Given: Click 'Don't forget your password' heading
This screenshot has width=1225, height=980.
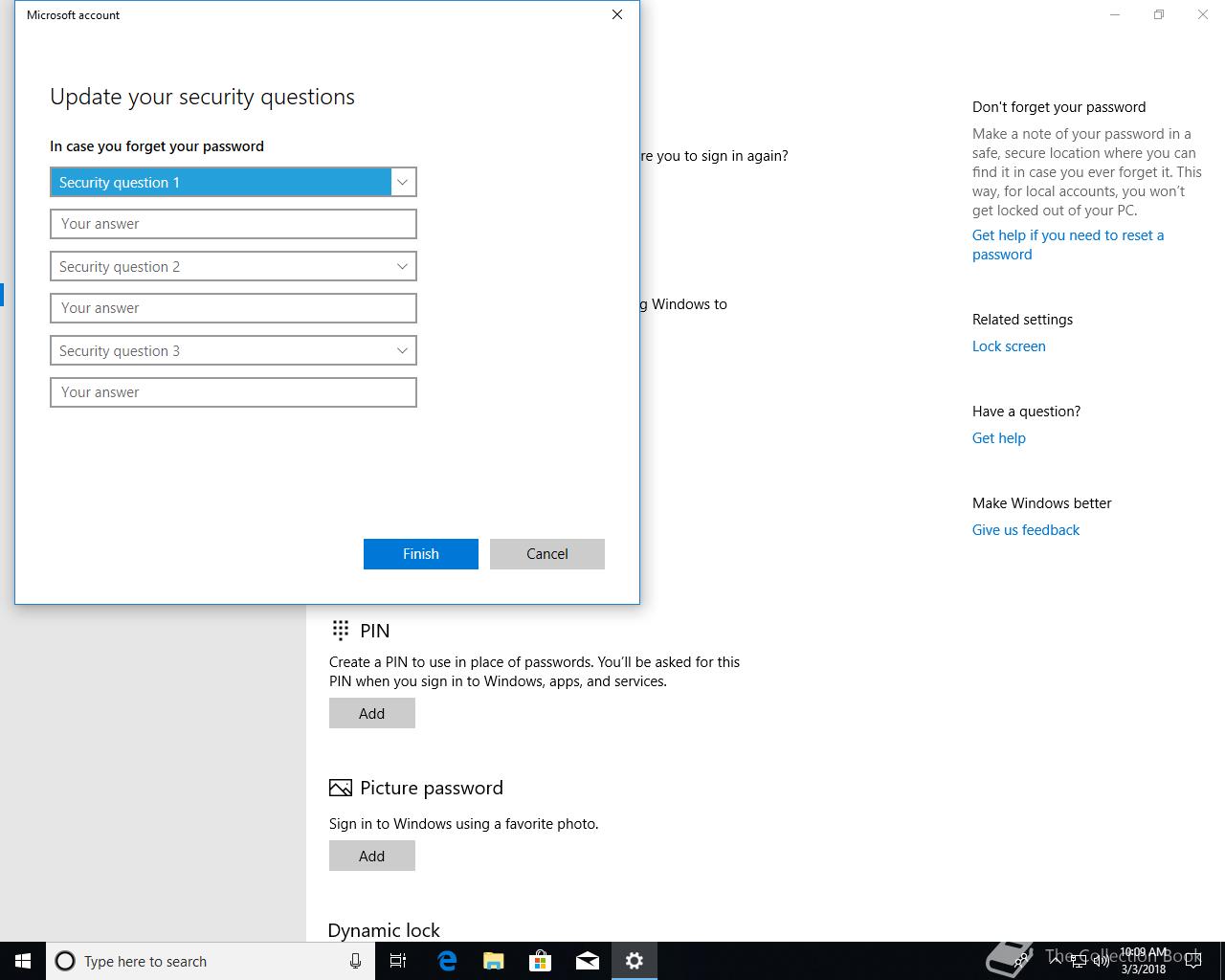Looking at the screenshot, I should (x=1058, y=107).
